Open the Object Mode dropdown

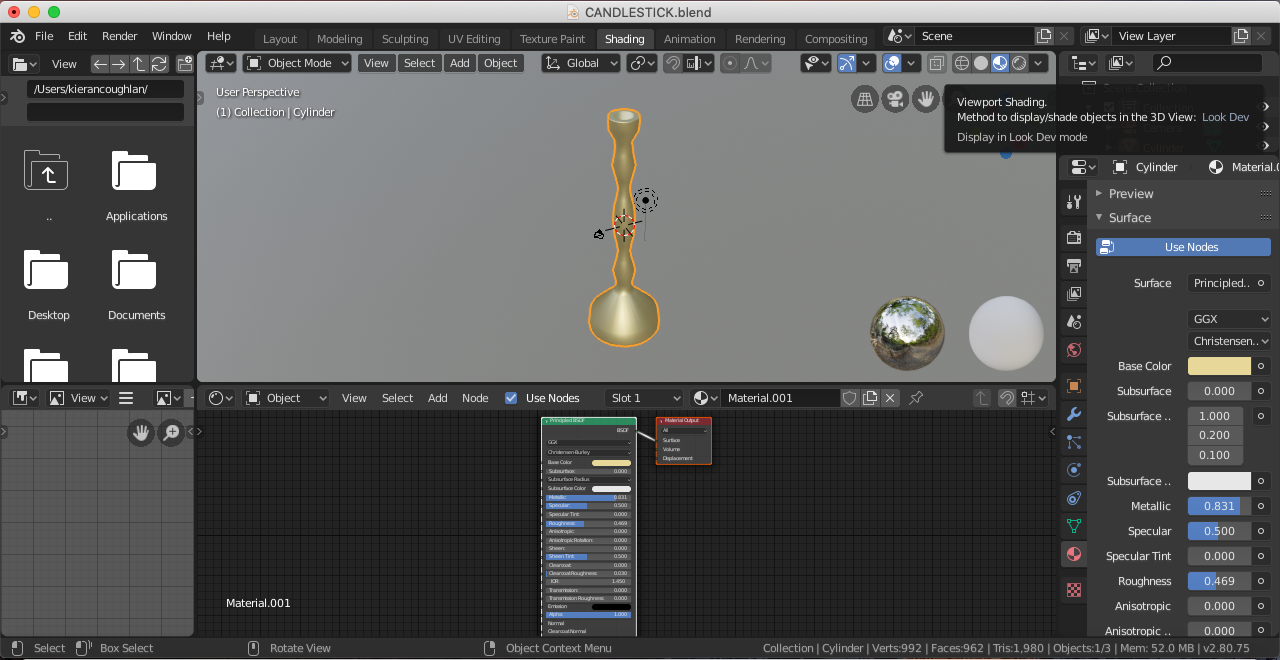(298, 63)
